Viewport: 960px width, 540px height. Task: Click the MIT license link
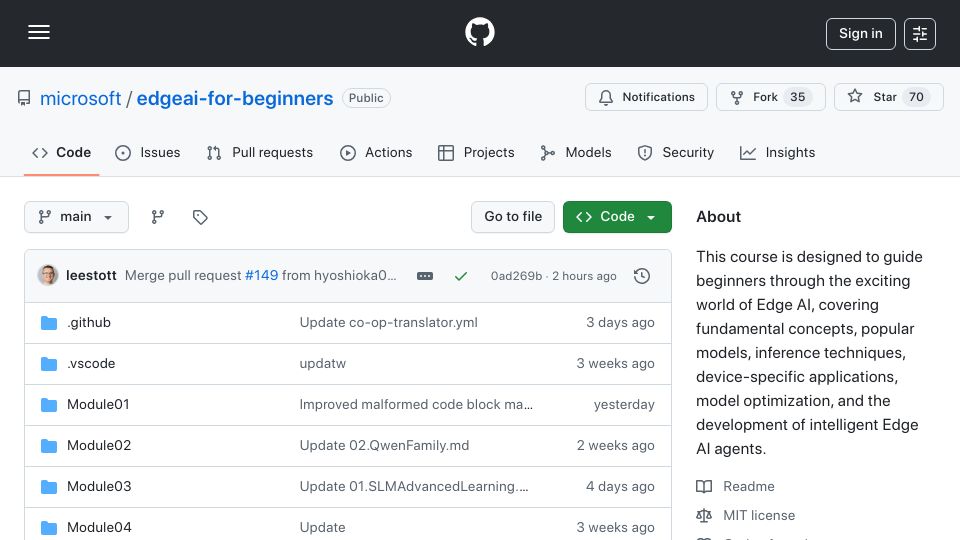click(x=759, y=516)
